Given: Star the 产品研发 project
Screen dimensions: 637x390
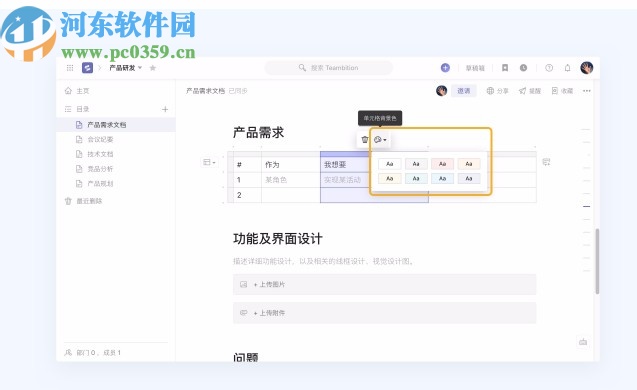Looking at the screenshot, I should coord(153,68).
